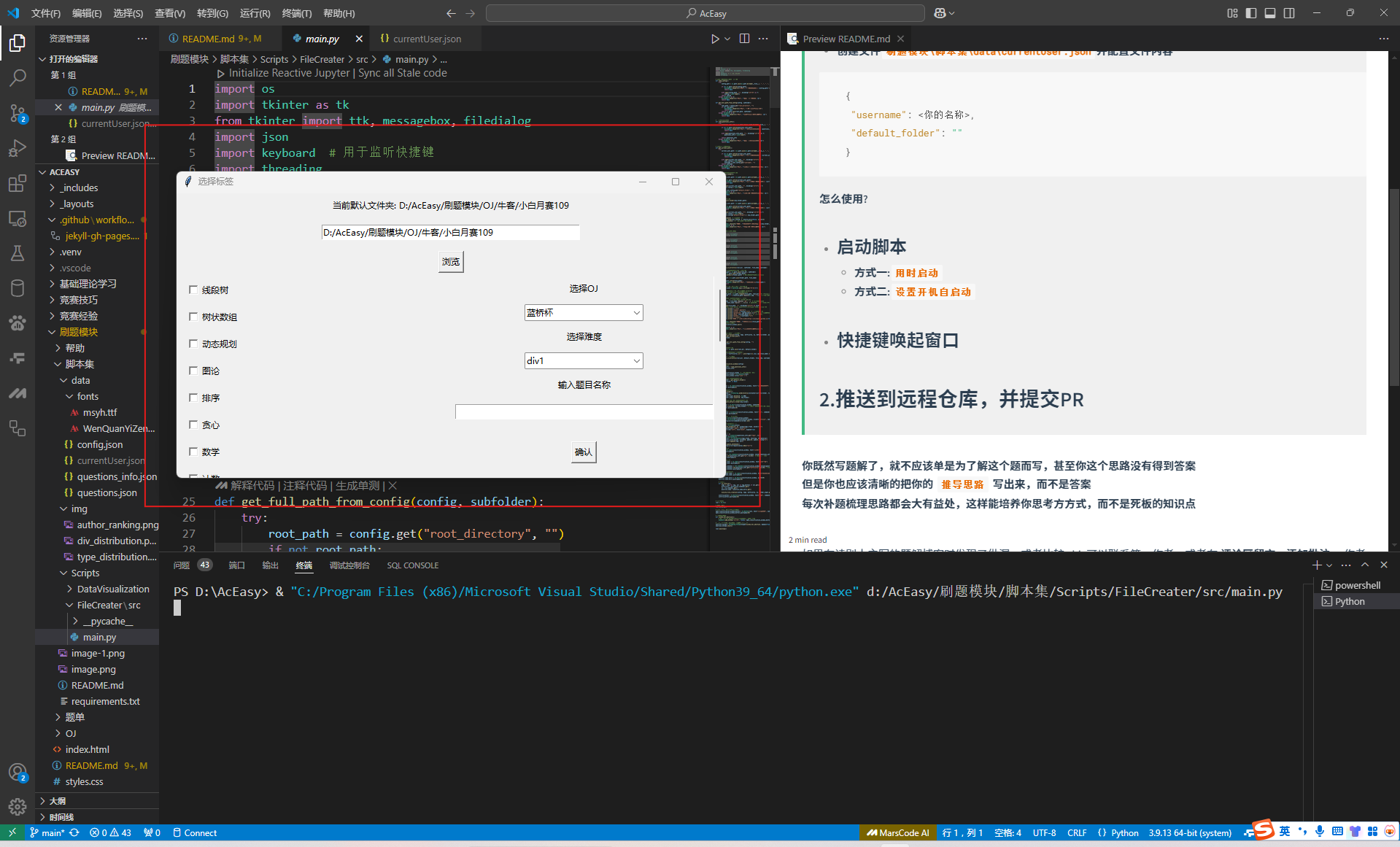Click the AcEasy command center search box

705,13
